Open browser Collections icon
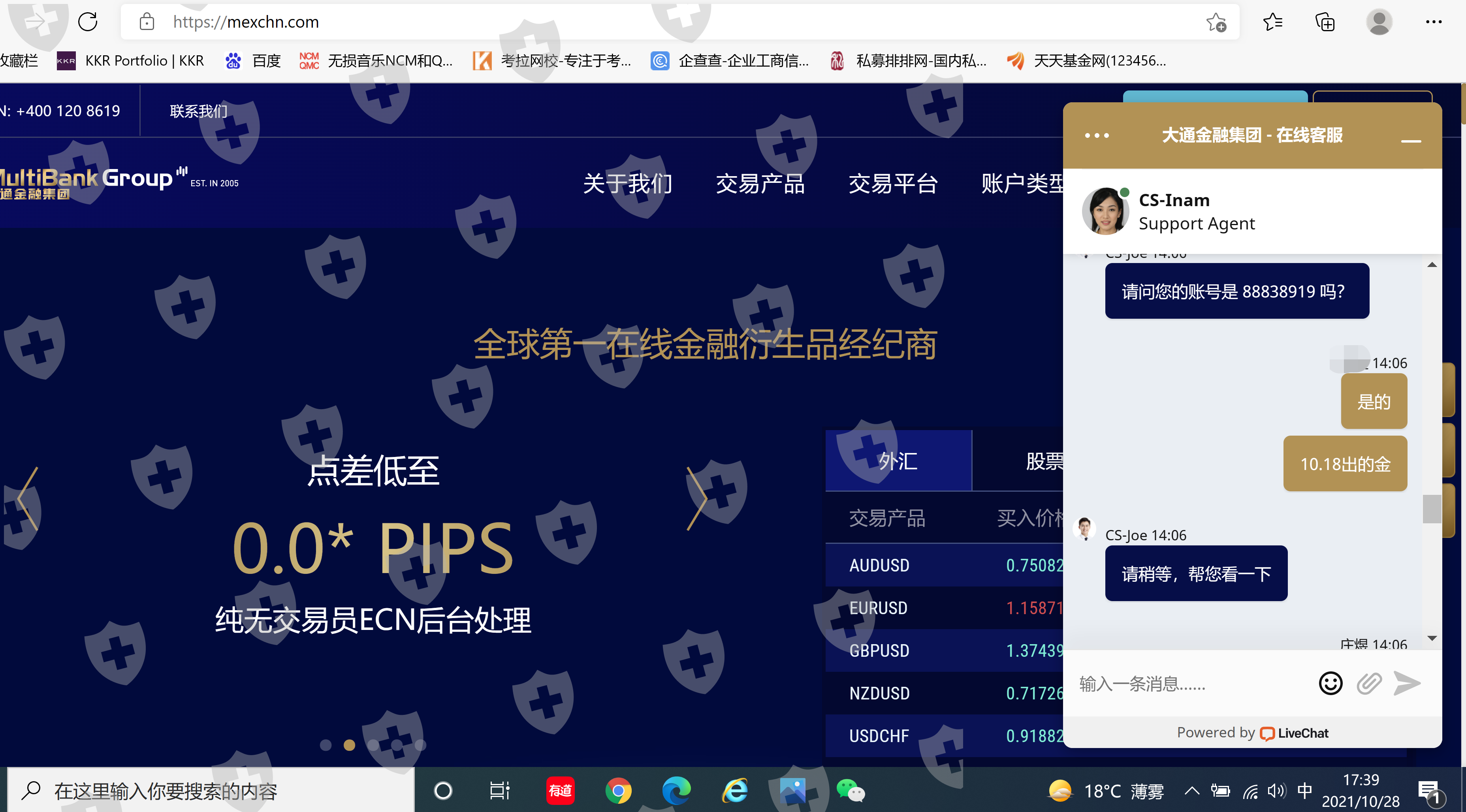Image resolution: width=1466 pixels, height=812 pixels. [1325, 22]
